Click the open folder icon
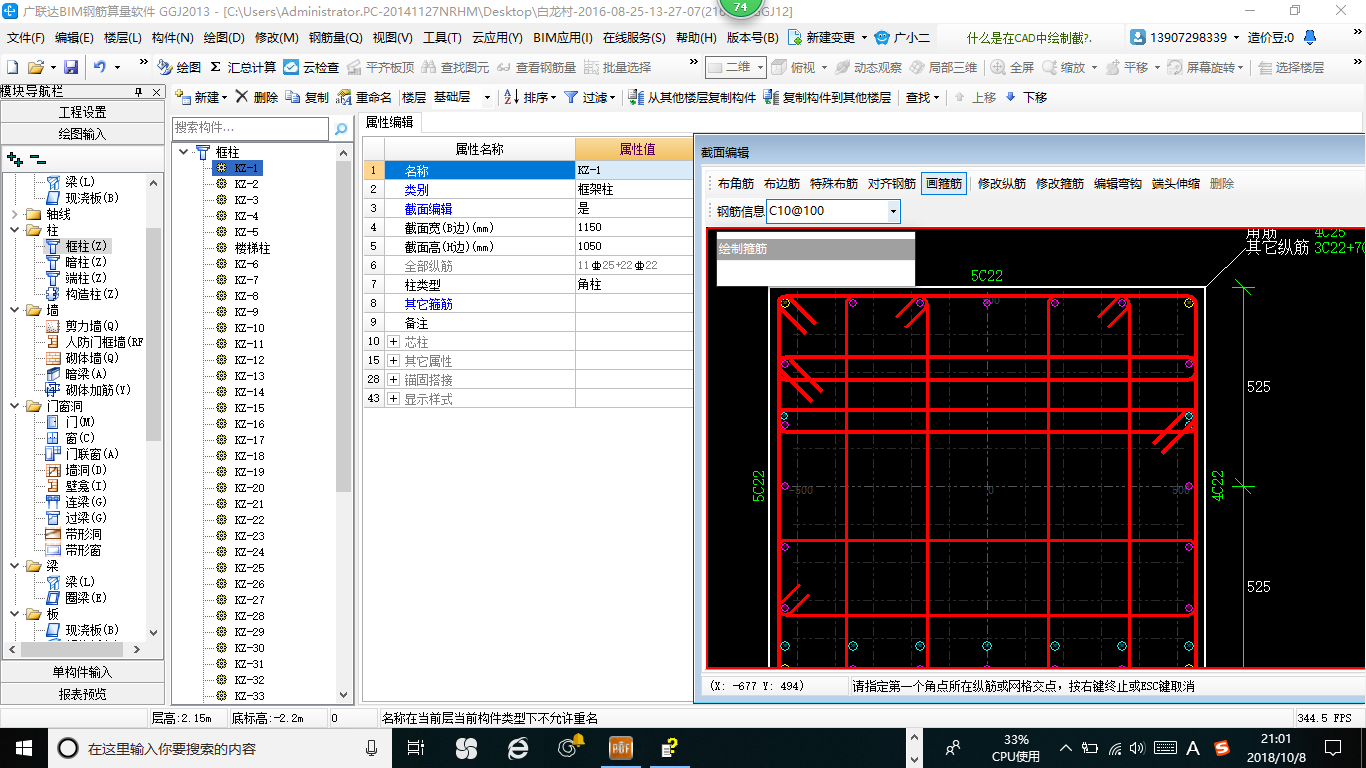This screenshot has height=768, width=1366. click(35, 67)
